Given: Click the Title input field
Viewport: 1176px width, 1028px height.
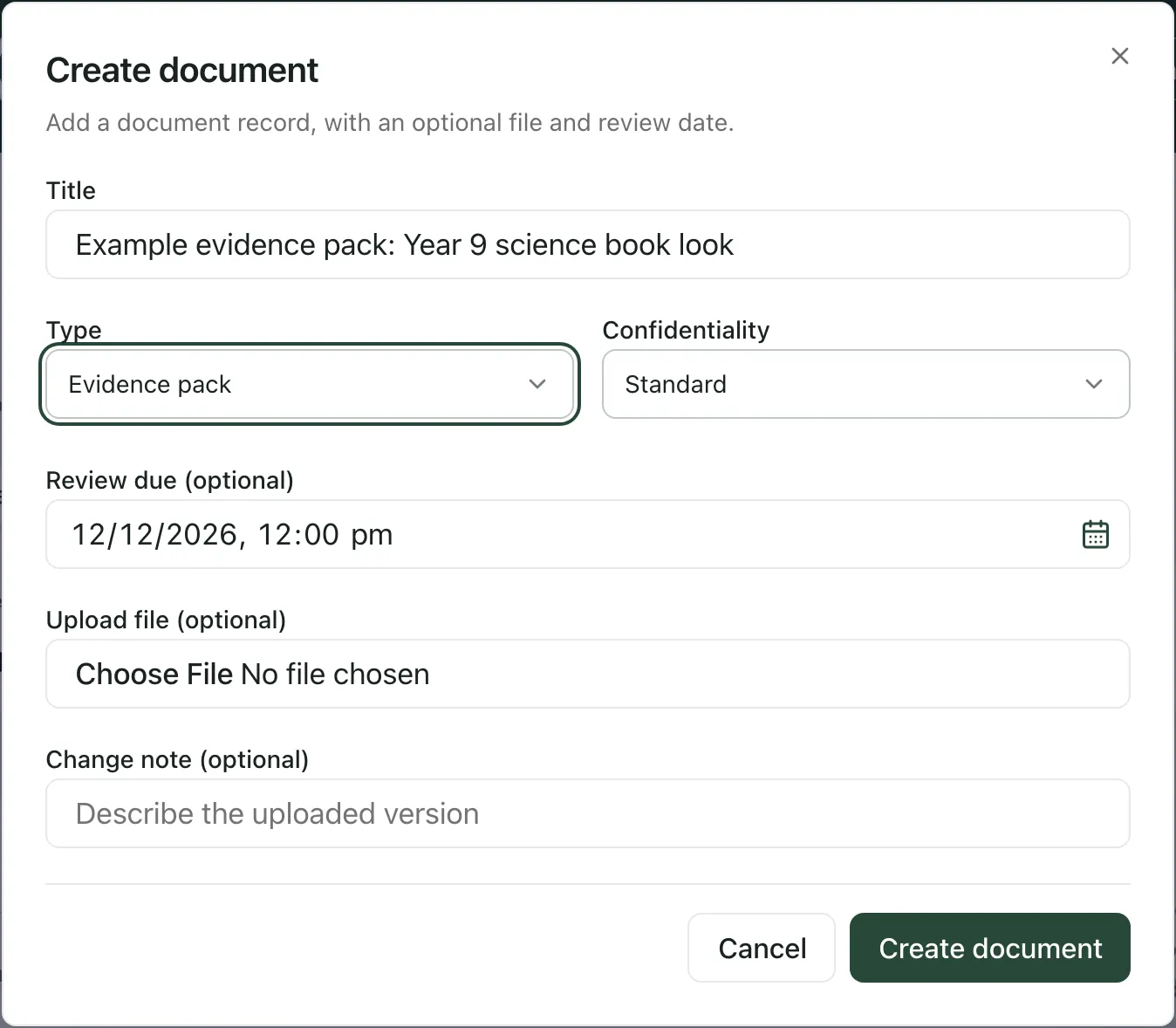Looking at the screenshot, I should 588,244.
